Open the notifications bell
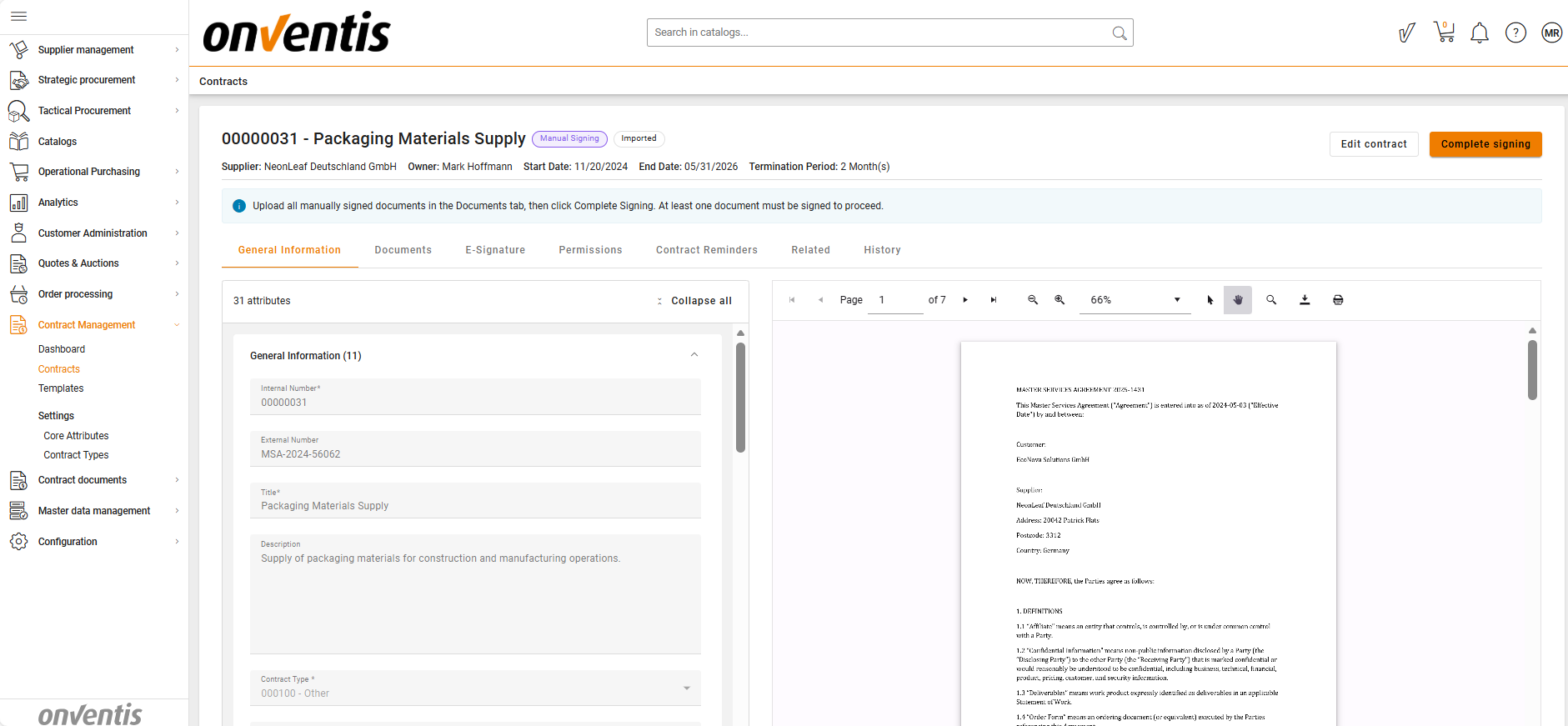 [1480, 33]
